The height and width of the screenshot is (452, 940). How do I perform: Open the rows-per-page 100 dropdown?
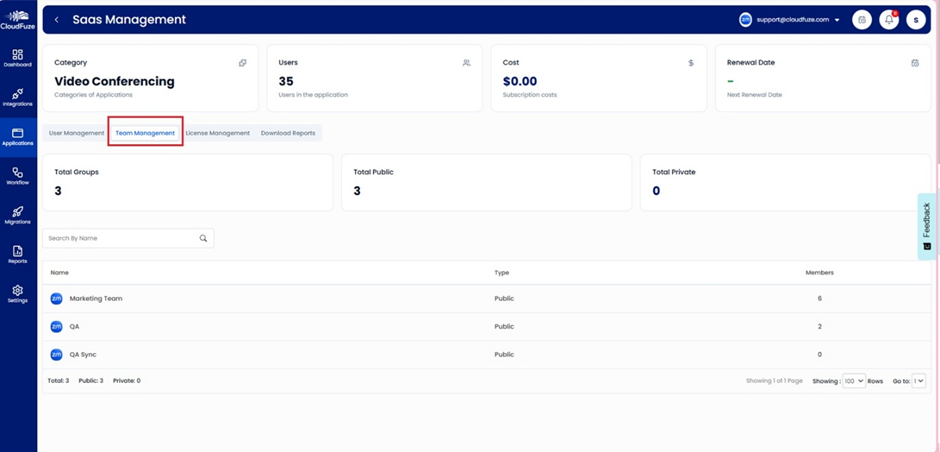click(x=853, y=381)
